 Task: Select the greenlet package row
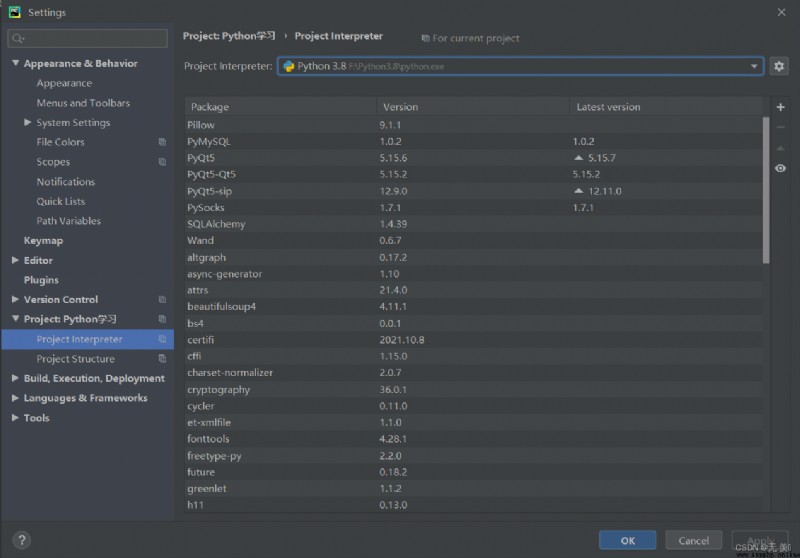pos(473,489)
